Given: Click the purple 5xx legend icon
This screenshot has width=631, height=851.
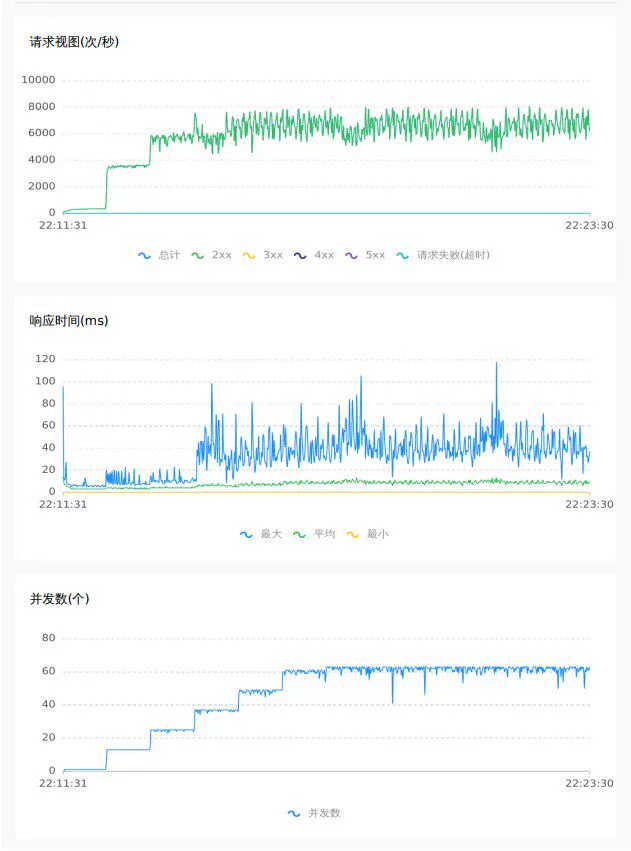Looking at the screenshot, I should point(351,255).
